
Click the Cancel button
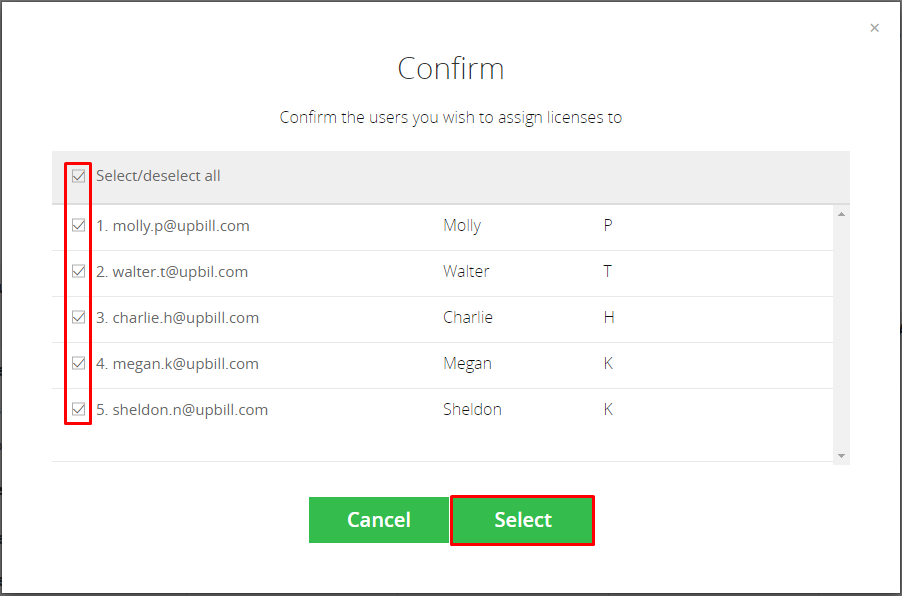point(379,520)
